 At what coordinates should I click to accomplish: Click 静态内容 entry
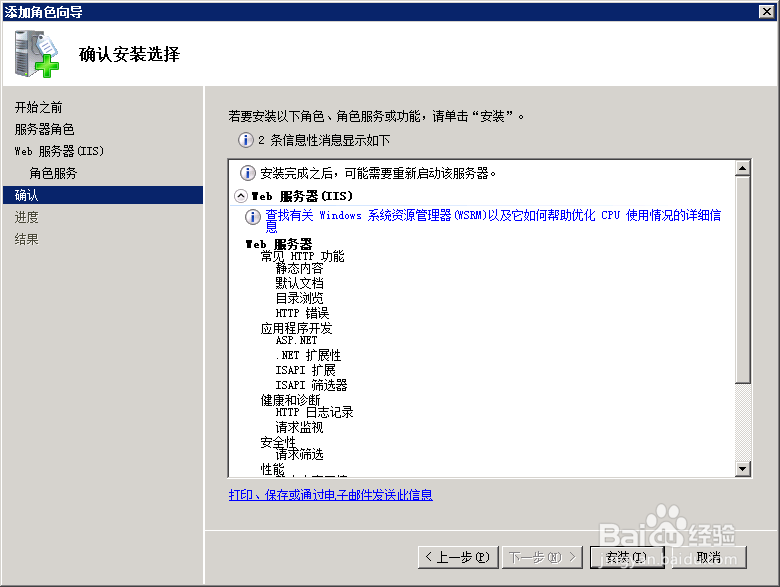coord(299,269)
